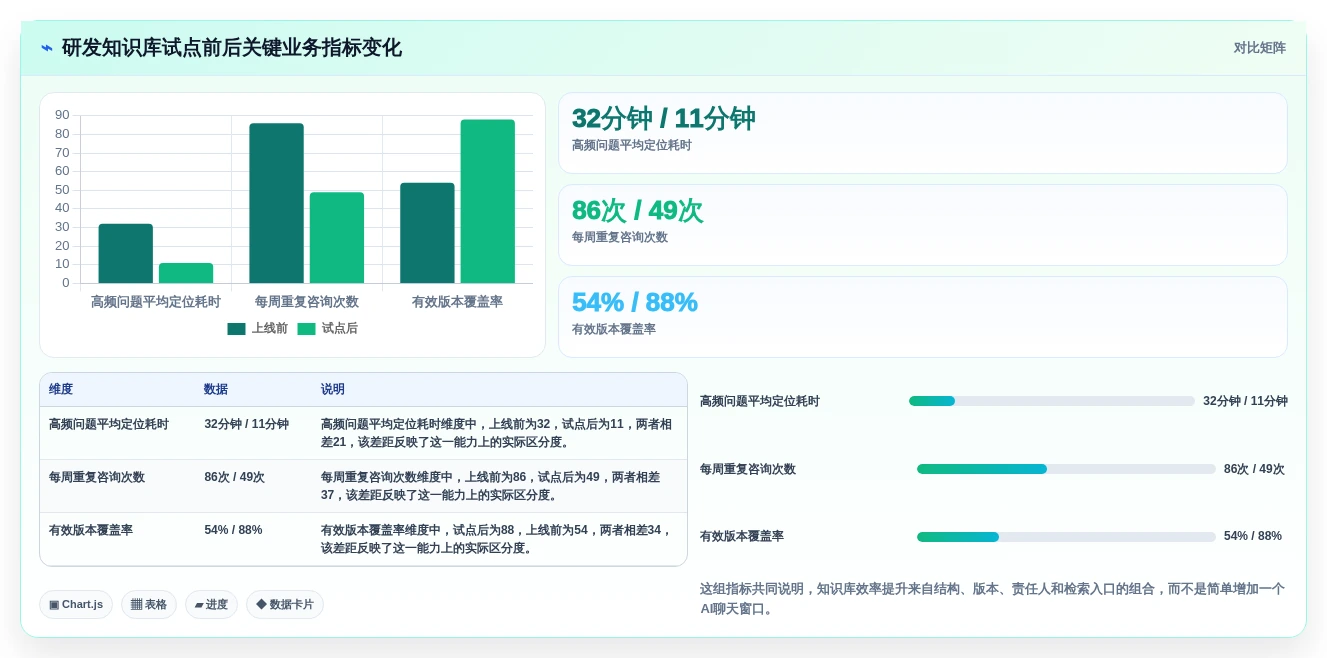The image size is (1327, 658).
Task: Click the 对比矩阵 label in the header
Action: point(1260,48)
